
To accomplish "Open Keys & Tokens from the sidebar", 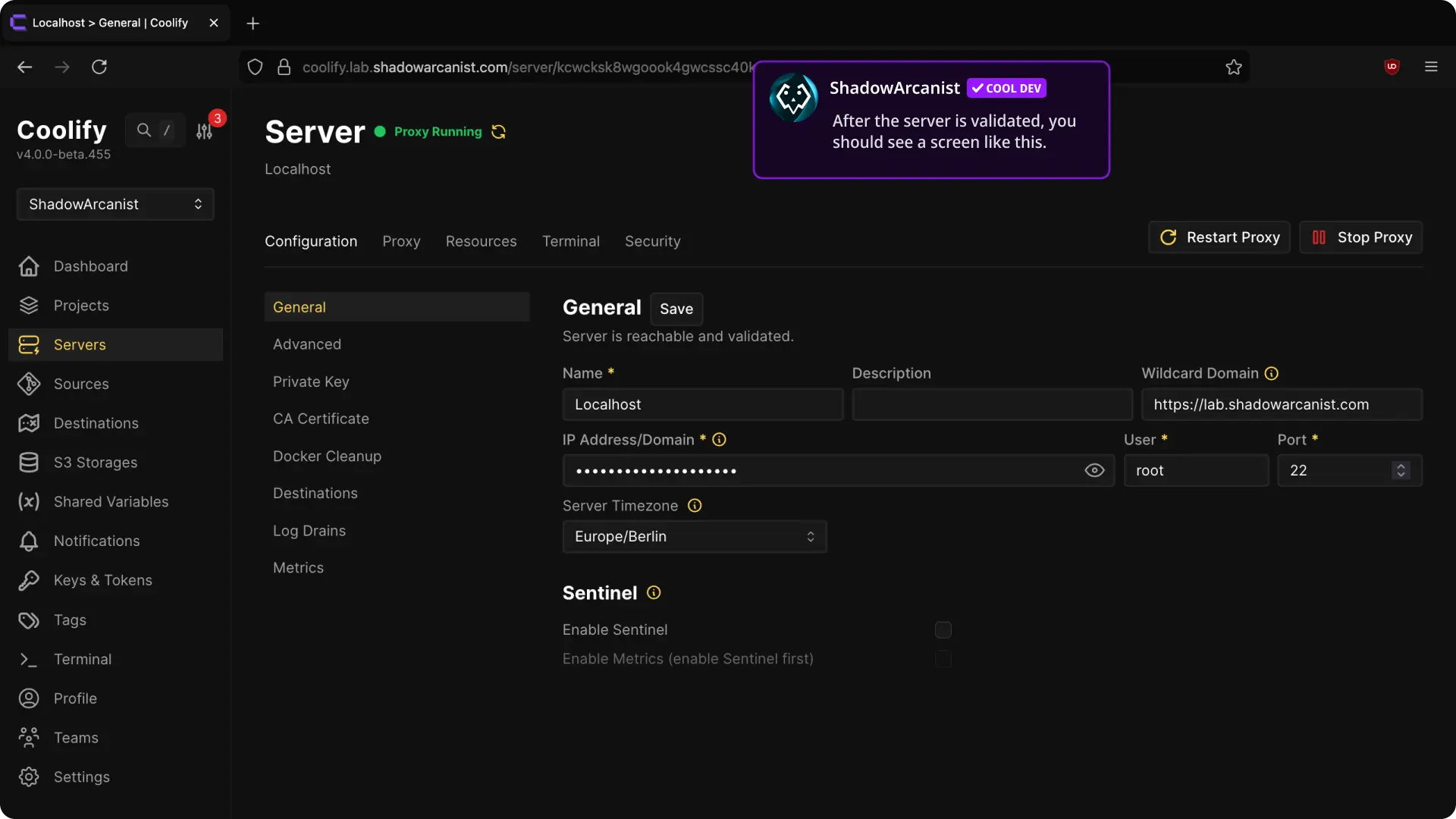I will (102, 580).
